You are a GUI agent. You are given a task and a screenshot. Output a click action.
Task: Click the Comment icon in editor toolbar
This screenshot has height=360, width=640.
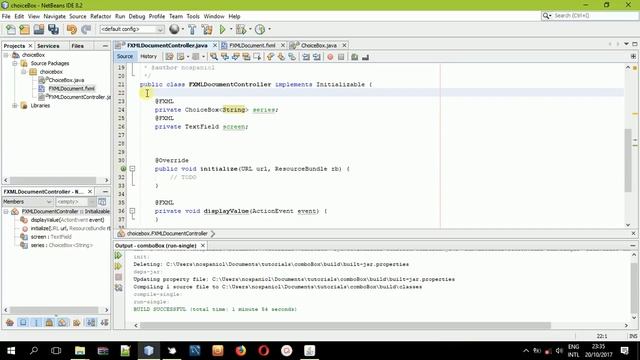tap(354, 57)
